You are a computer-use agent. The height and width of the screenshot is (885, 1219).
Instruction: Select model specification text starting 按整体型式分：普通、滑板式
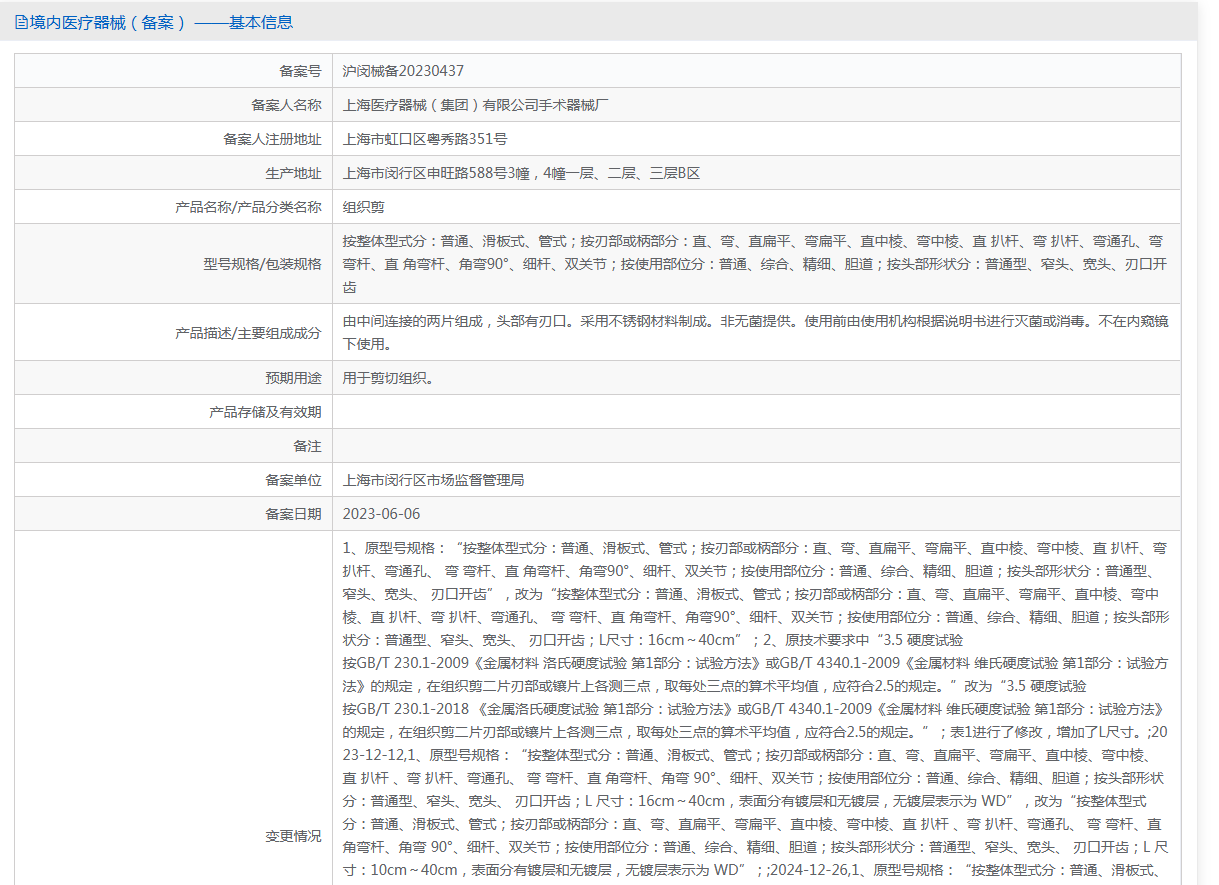[x=756, y=264]
